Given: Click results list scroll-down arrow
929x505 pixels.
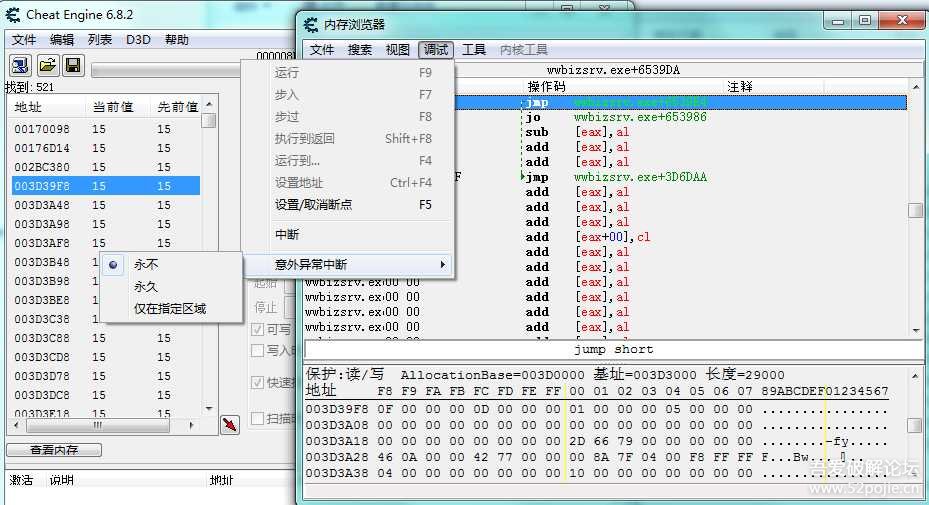Looking at the screenshot, I should click(209, 408).
